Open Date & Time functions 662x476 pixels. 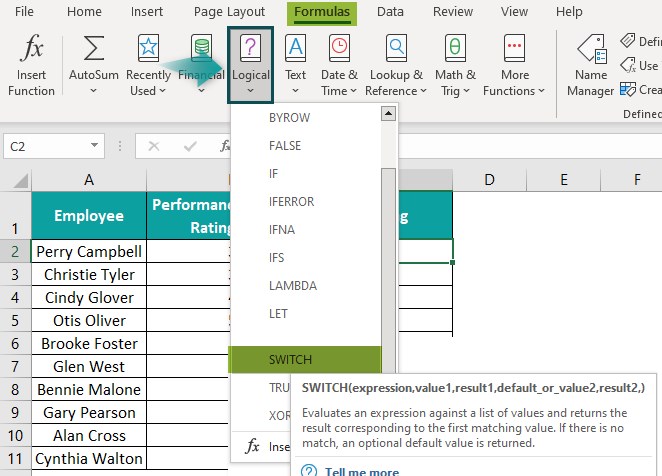point(339,65)
